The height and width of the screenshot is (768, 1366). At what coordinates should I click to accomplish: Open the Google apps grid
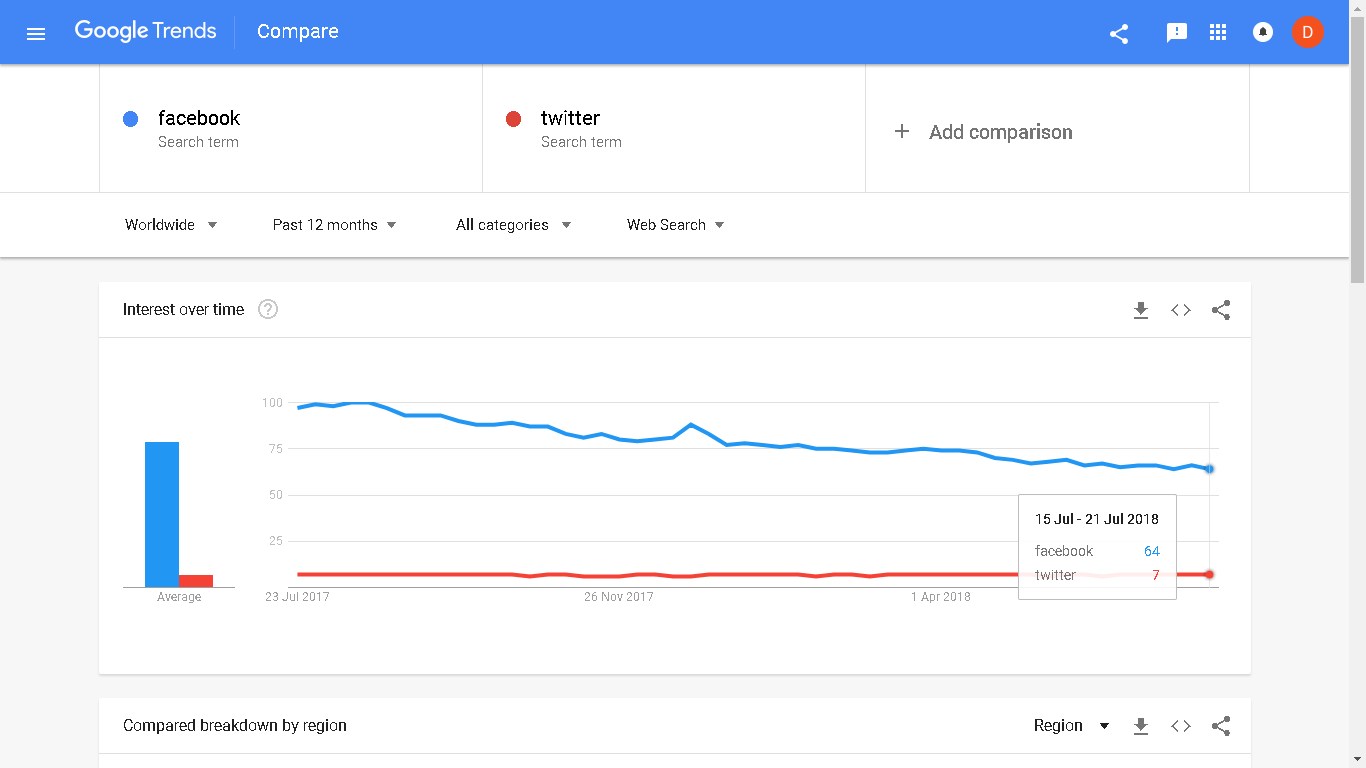click(x=1218, y=33)
